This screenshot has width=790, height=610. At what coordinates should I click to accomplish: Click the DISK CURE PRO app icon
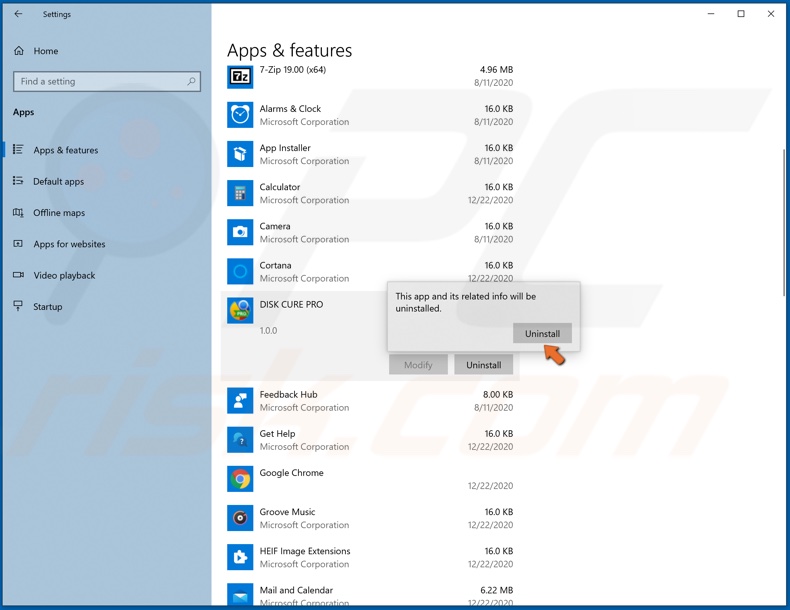[x=240, y=311]
